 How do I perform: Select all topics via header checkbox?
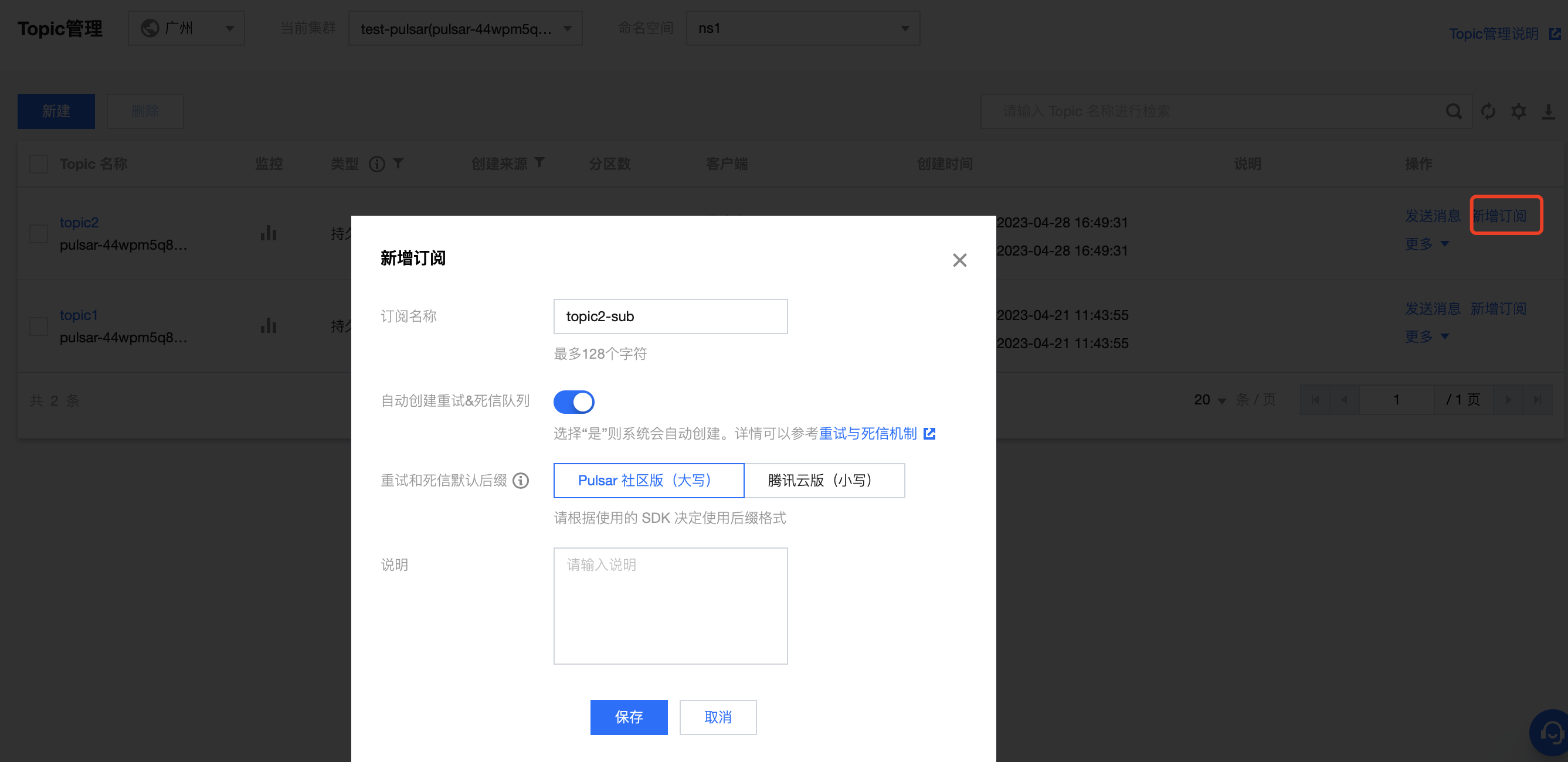point(39,164)
